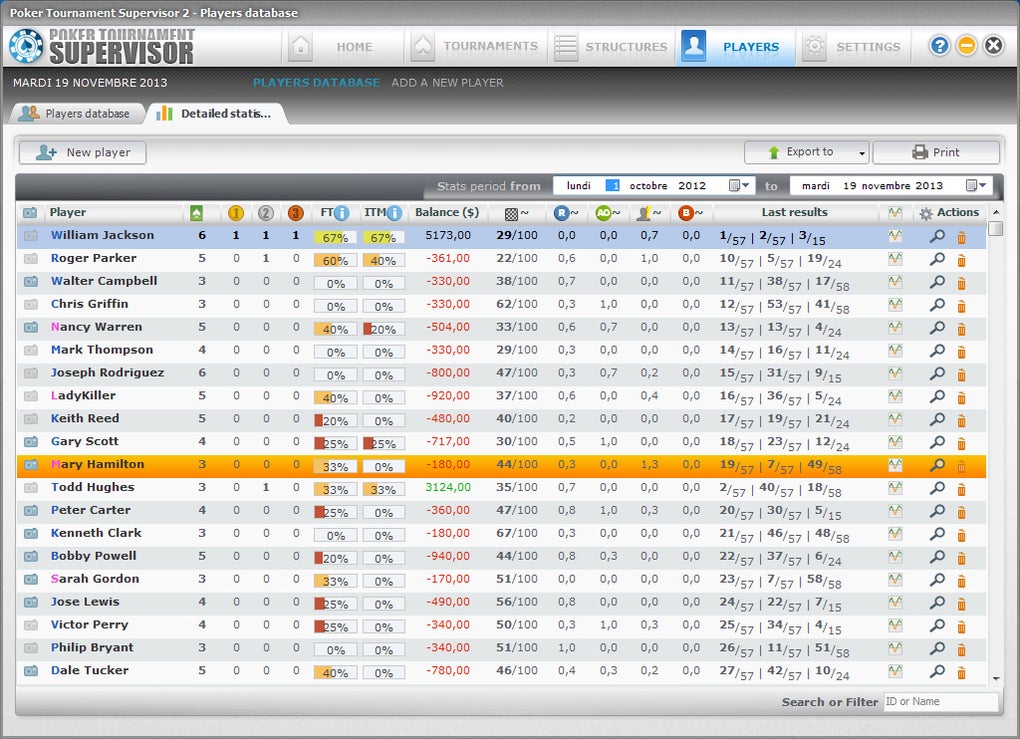The width and height of the screenshot is (1020, 739).
Task: Open the Settings section in the top navigation
Action: pyautogui.click(x=853, y=46)
